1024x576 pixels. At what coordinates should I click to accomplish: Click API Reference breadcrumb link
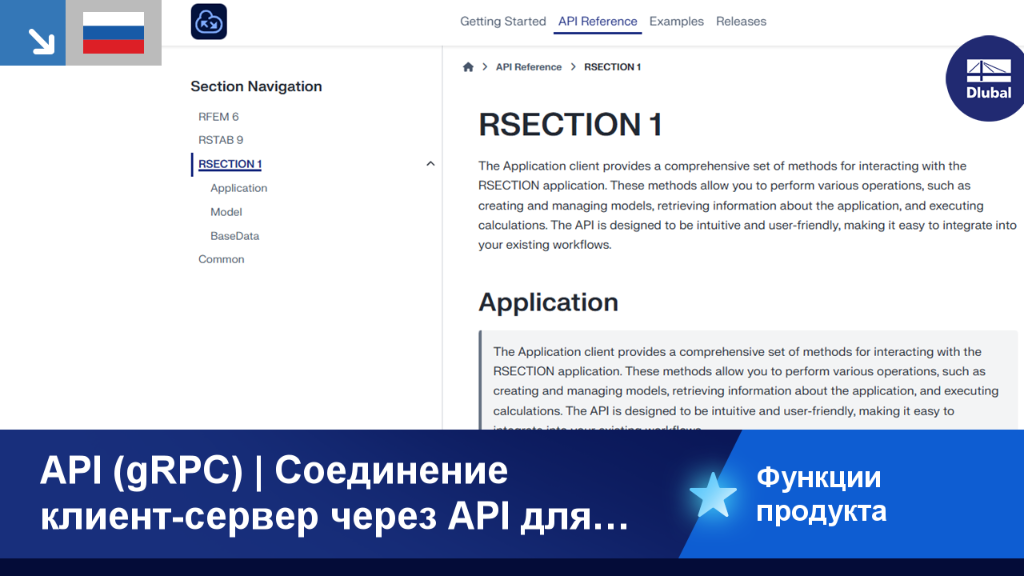tap(528, 67)
